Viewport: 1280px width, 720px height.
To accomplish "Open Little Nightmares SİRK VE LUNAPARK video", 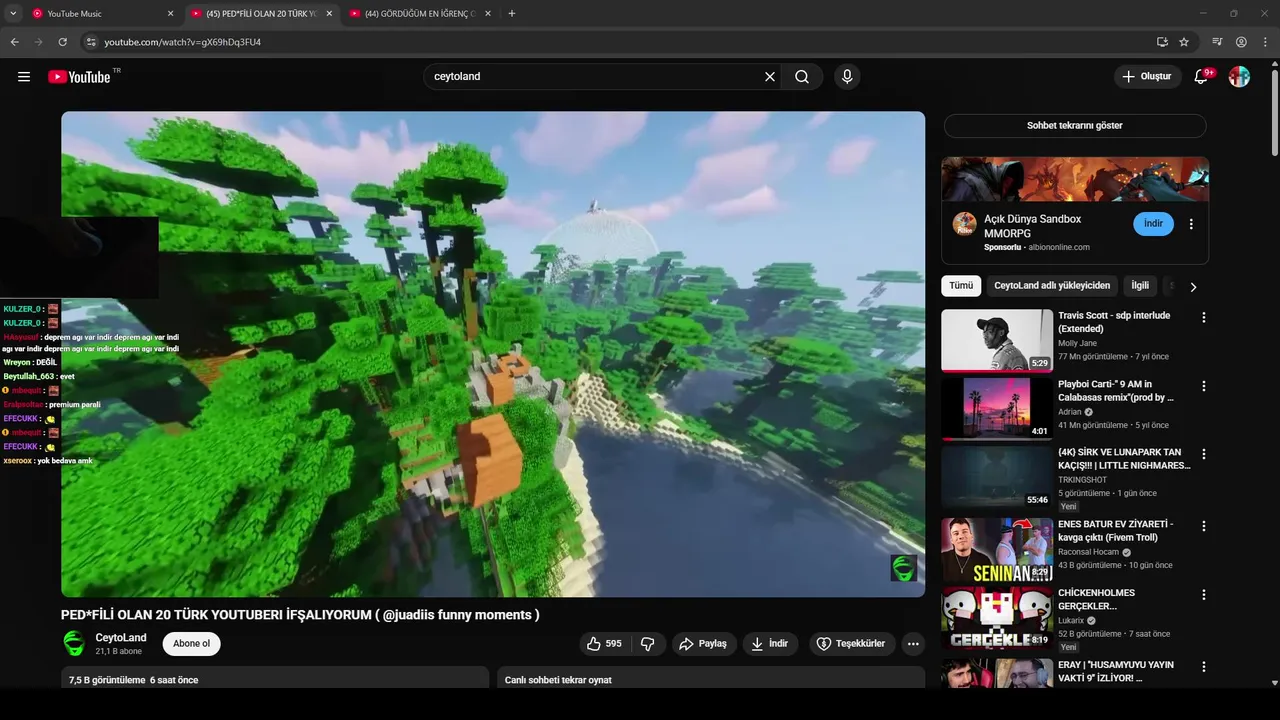I will tap(997, 477).
